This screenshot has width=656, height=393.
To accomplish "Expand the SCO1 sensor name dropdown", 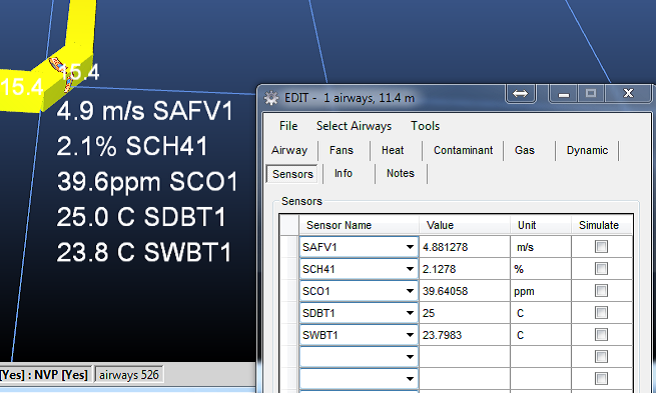I will click(x=410, y=291).
